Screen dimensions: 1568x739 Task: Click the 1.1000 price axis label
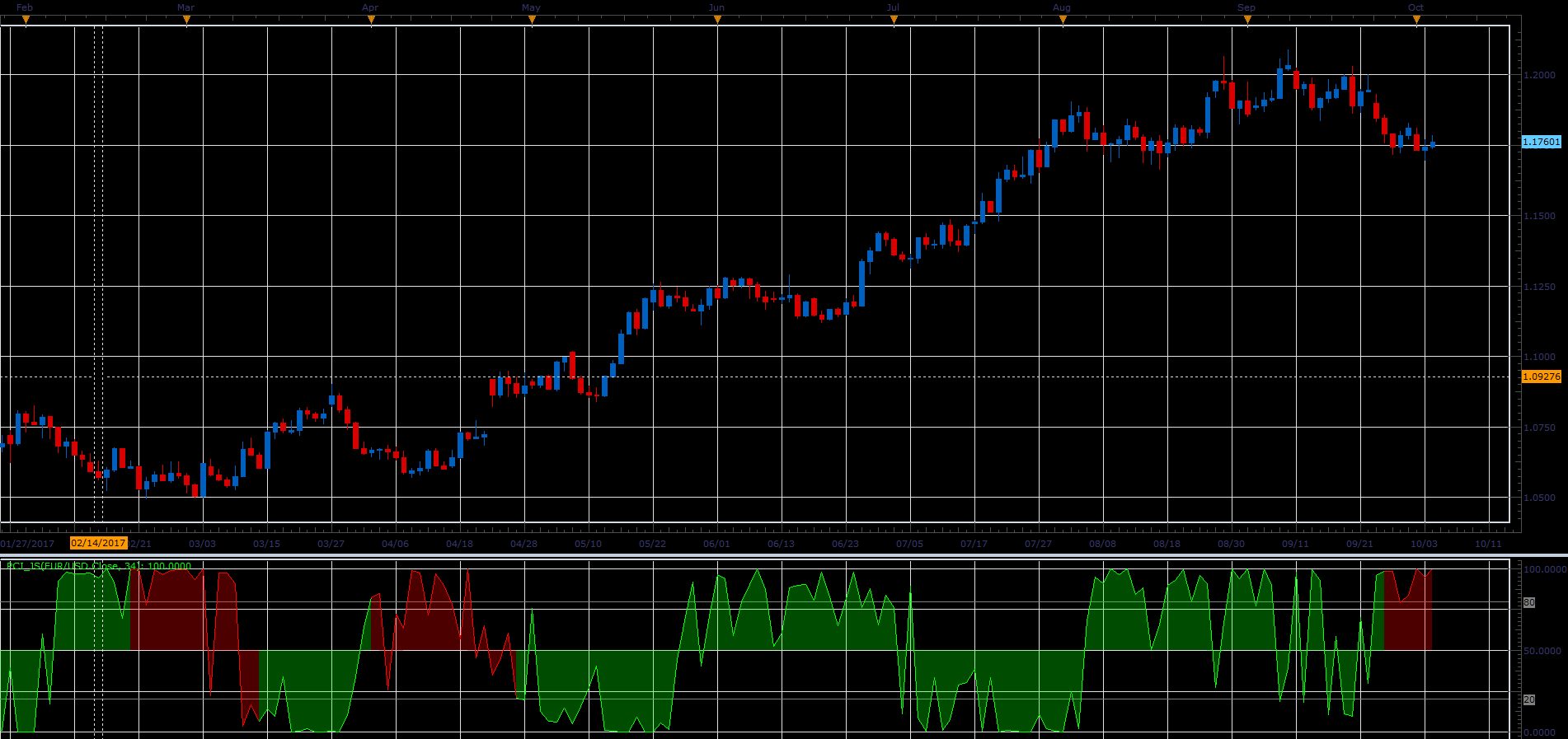pyautogui.click(x=1540, y=357)
